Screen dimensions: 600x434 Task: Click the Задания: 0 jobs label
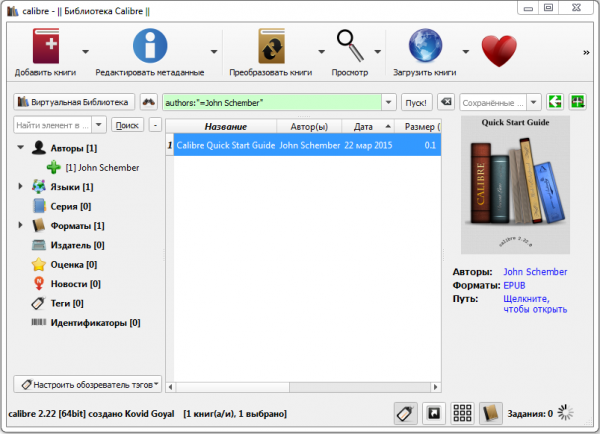click(x=530, y=413)
